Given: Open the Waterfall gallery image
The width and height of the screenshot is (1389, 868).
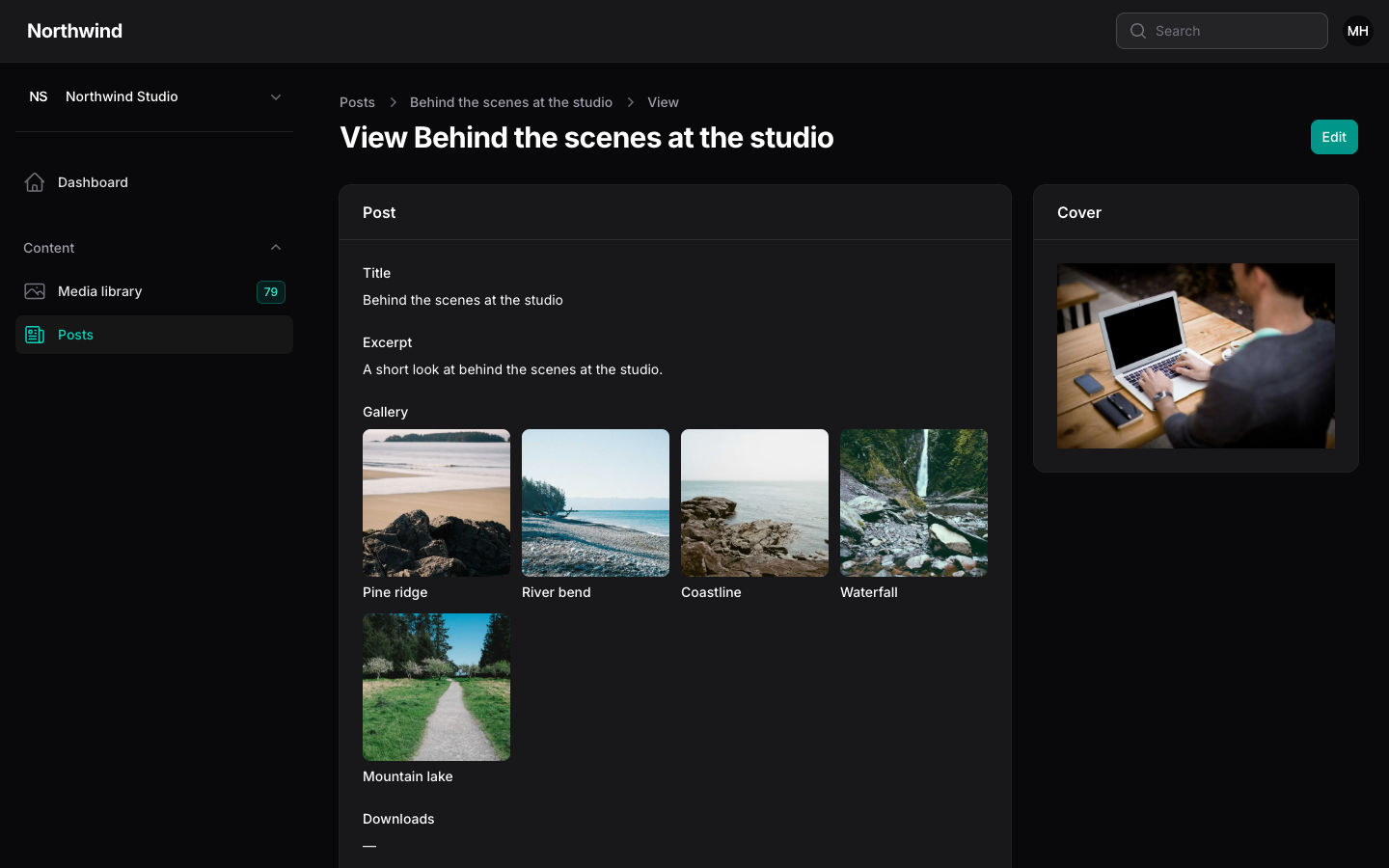Looking at the screenshot, I should 913,502.
